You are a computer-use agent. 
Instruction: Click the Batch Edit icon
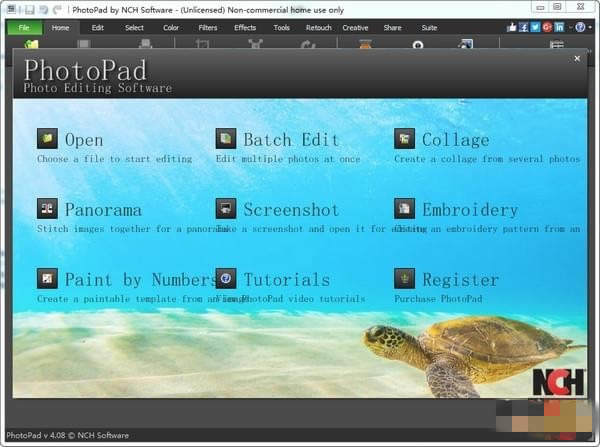[x=226, y=139]
